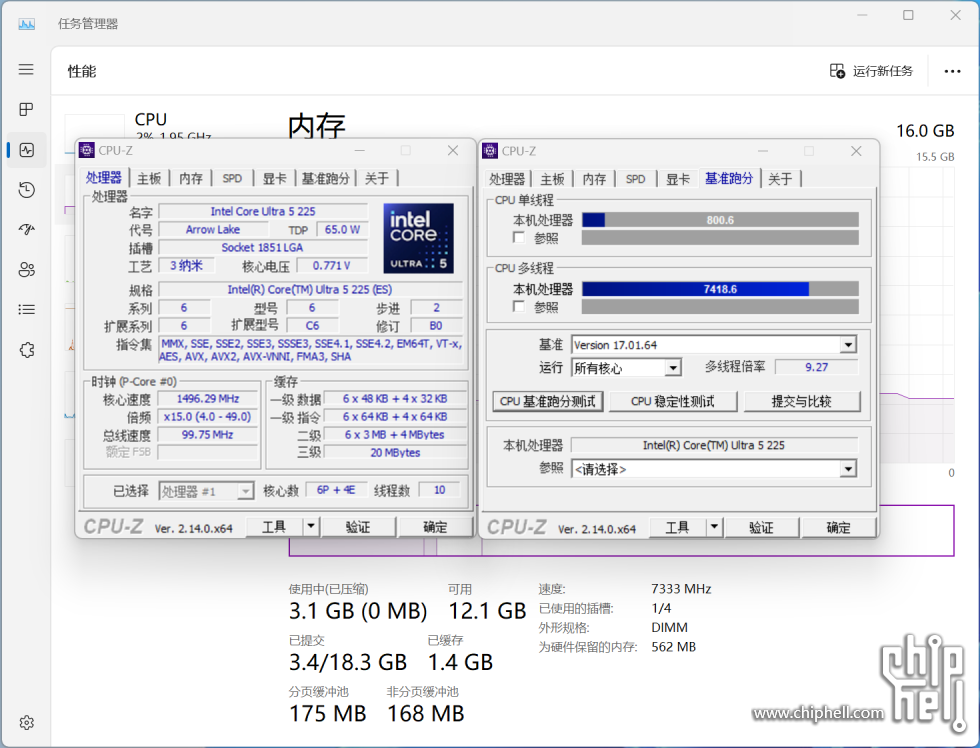
Task: Click the empty 参照 bar under CPU 多线程
Action: (x=720, y=307)
